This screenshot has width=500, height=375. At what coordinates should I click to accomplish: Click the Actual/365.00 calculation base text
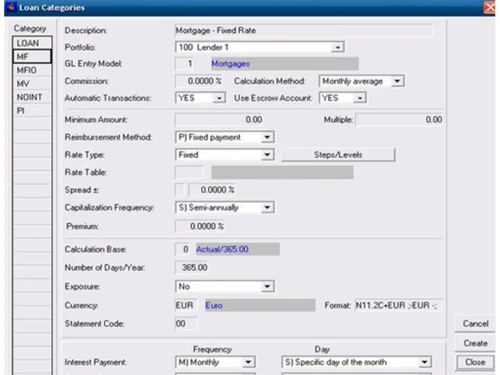[222, 249]
